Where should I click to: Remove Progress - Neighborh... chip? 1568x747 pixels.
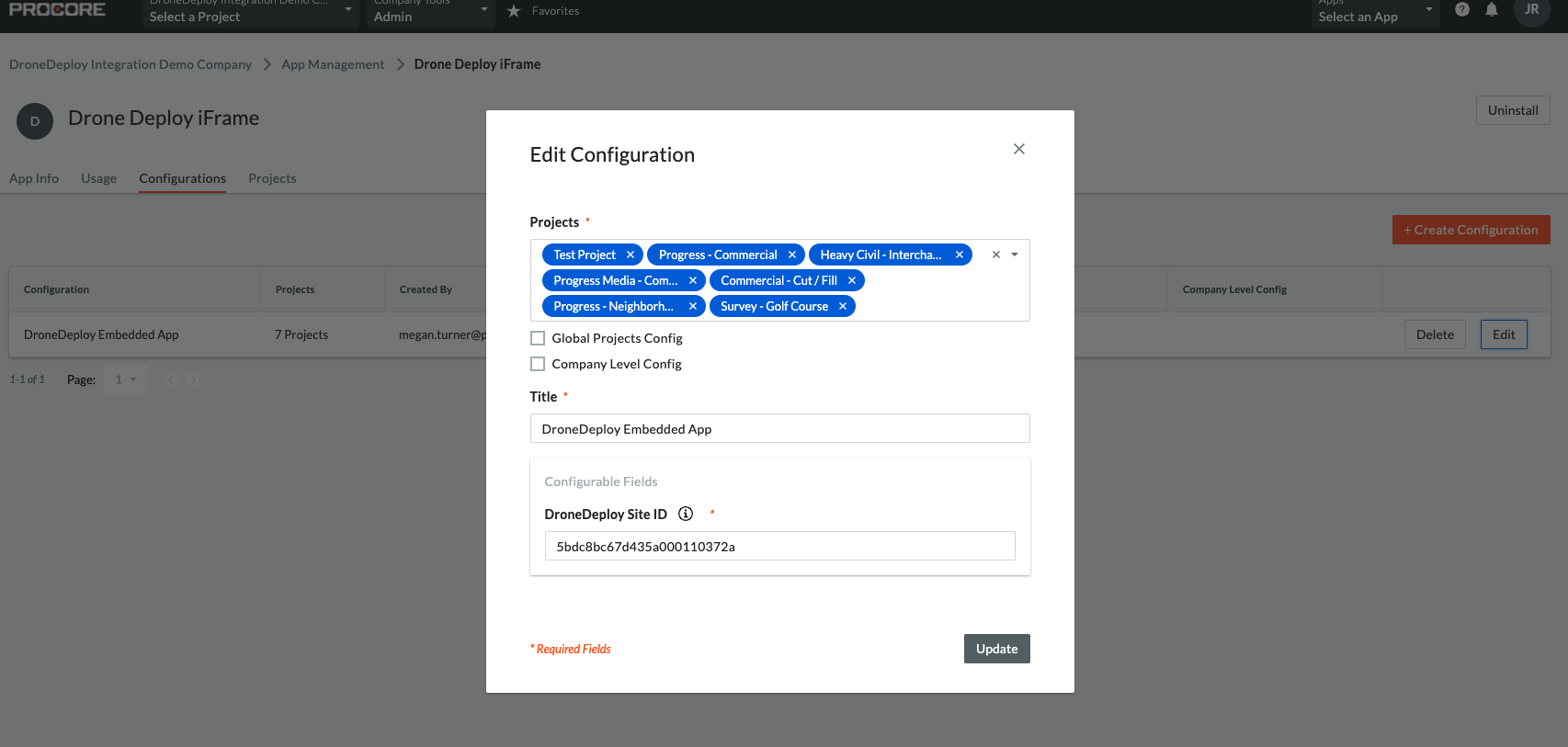[x=693, y=306]
